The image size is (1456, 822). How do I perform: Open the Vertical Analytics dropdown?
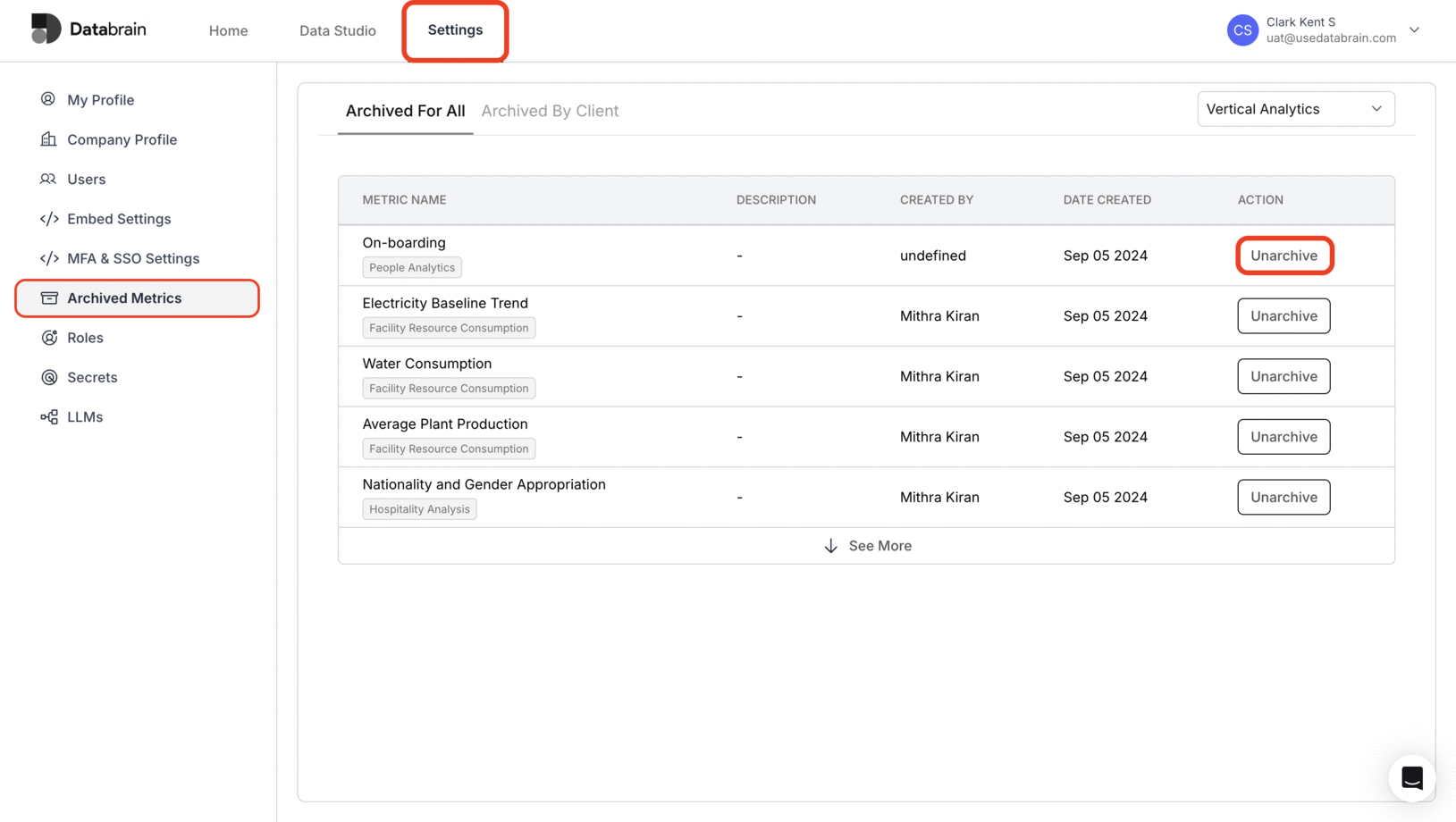point(1295,108)
